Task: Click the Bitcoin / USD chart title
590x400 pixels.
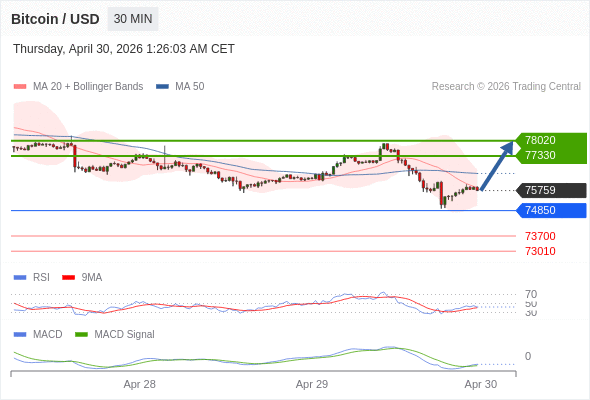Action: (55, 19)
